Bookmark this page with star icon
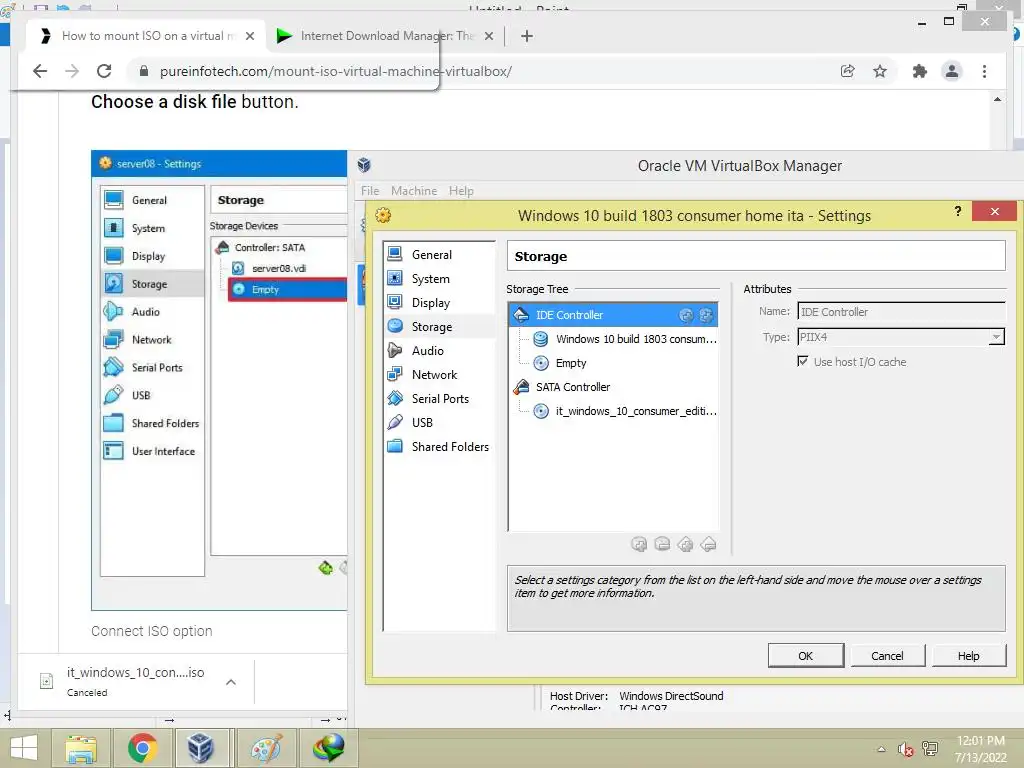Screen dimensions: 1024x768 [x=880, y=71]
